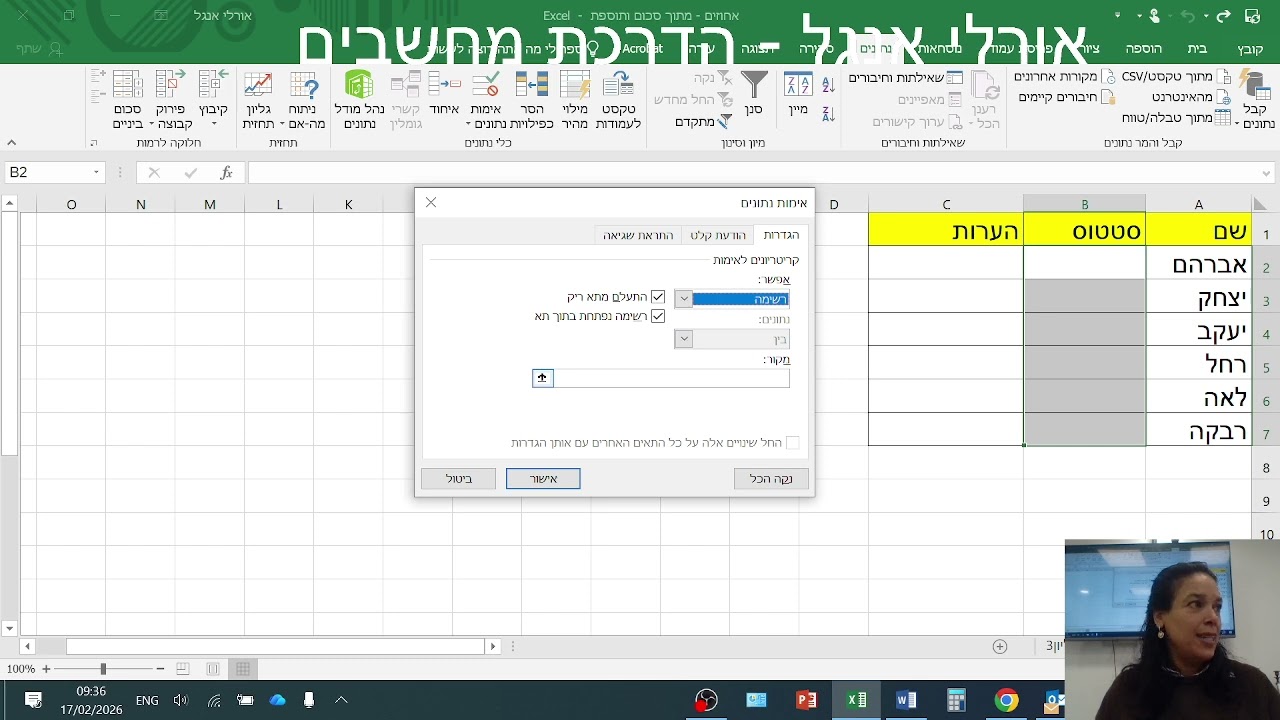Select the הערות header cell

(946, 231)
